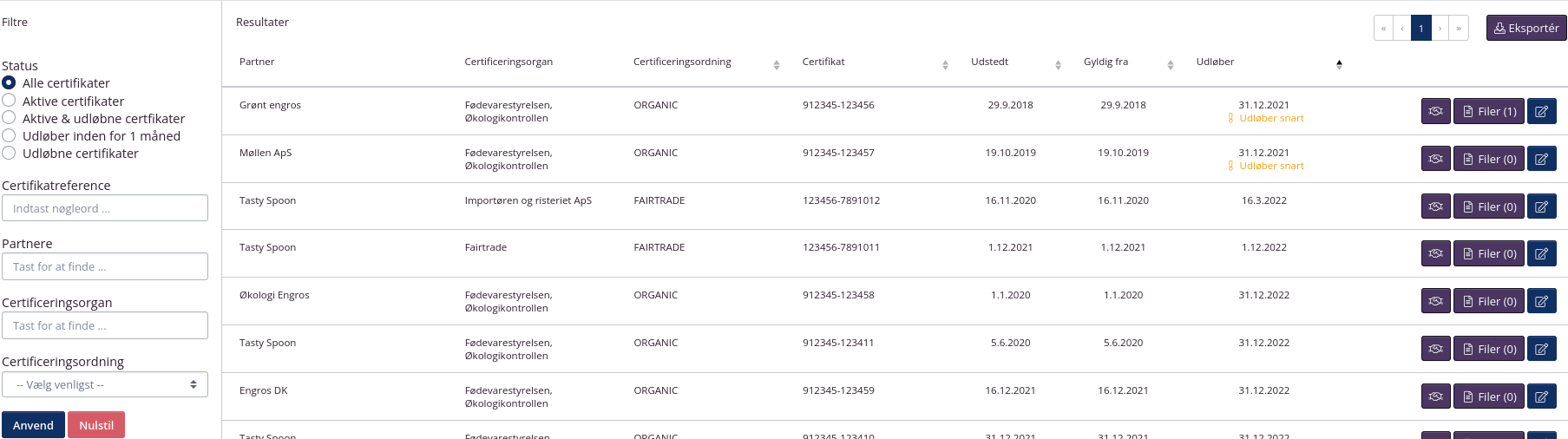Screen dimensions: 1568x439
Task: Select Udløbne certifikater radio option
Action: [9, 153]
